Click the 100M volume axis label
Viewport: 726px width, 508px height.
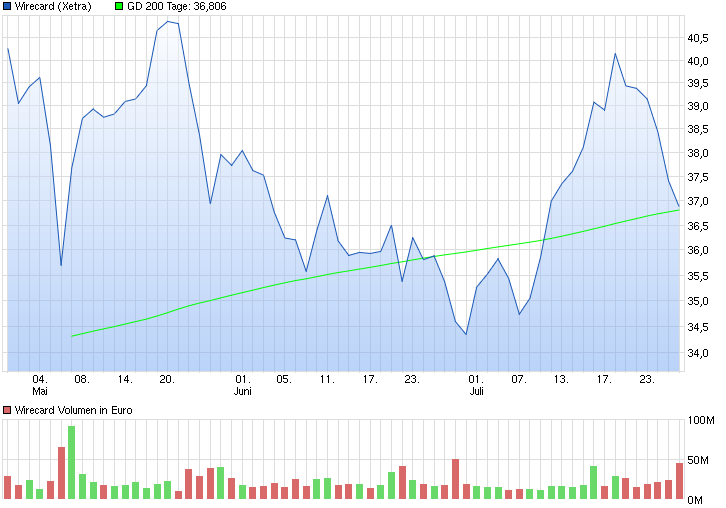tap(701, 420)
